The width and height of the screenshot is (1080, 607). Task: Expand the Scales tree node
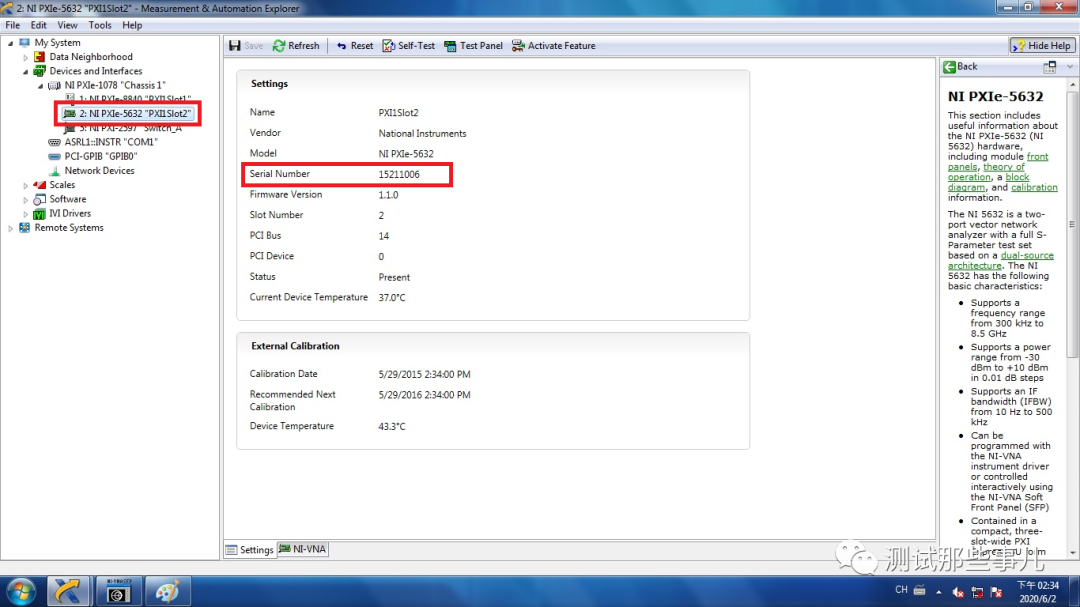[25, 185]
